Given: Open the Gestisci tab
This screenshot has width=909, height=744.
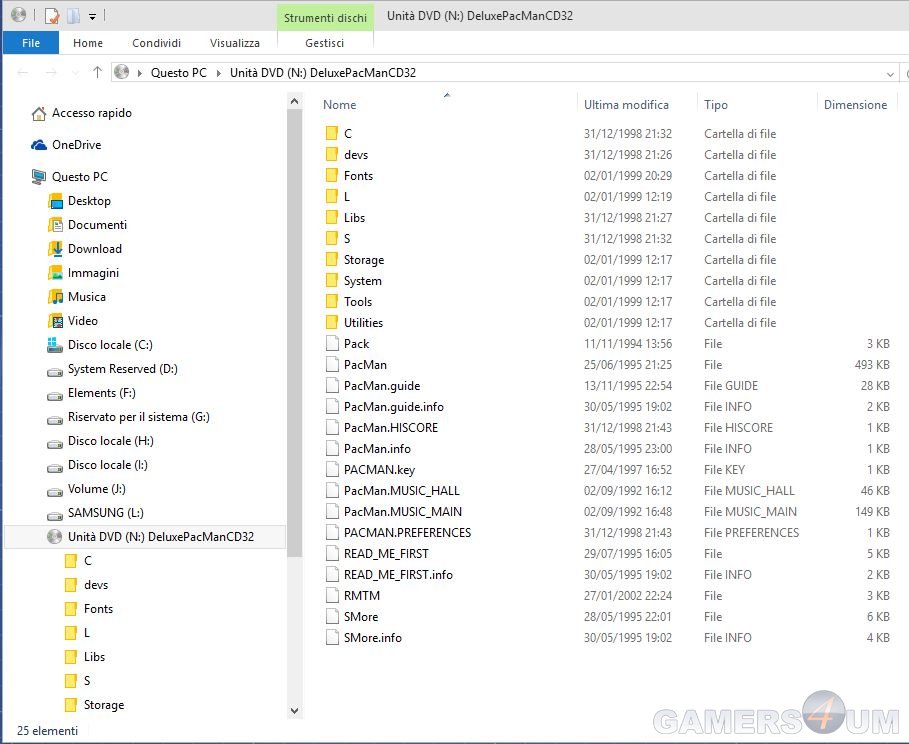Looking at the screenshot, I should tap(325, 43).
